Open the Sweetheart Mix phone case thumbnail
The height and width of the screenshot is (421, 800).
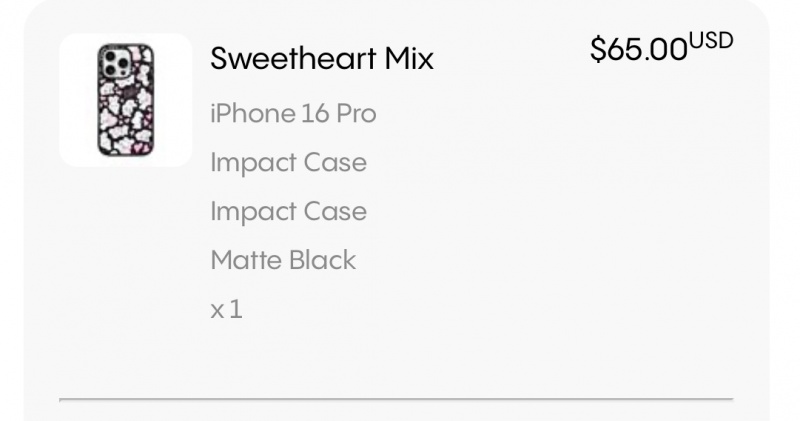(126, 100)
